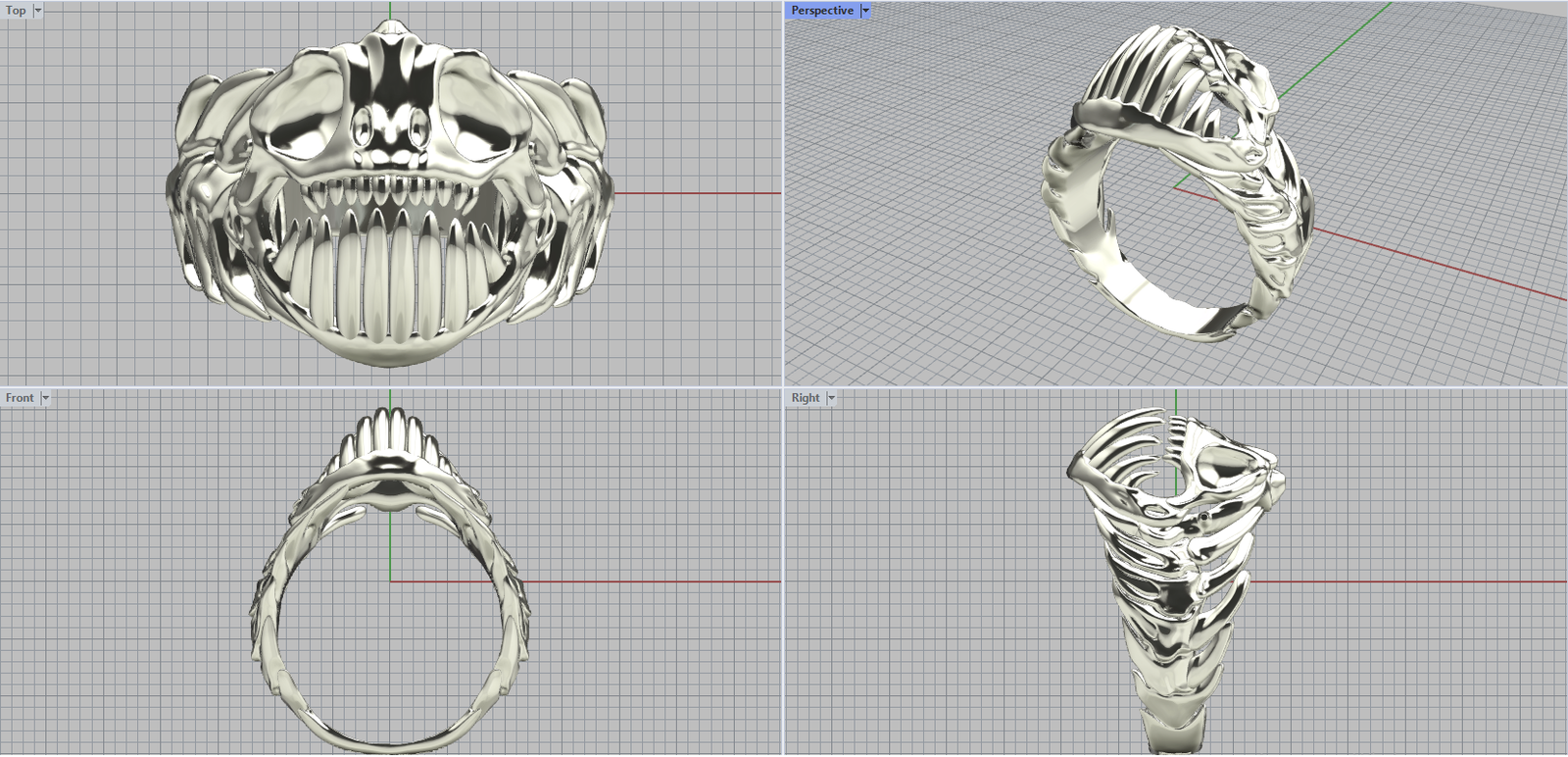Image resolution: width=1568 pixels, height=757 pixels.
Task: Click the Perspective viewport title
Action: point(822,11)
